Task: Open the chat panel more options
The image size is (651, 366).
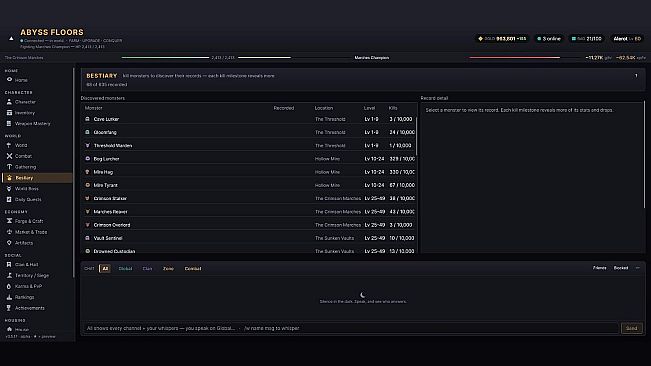Action: coord(638,268)
